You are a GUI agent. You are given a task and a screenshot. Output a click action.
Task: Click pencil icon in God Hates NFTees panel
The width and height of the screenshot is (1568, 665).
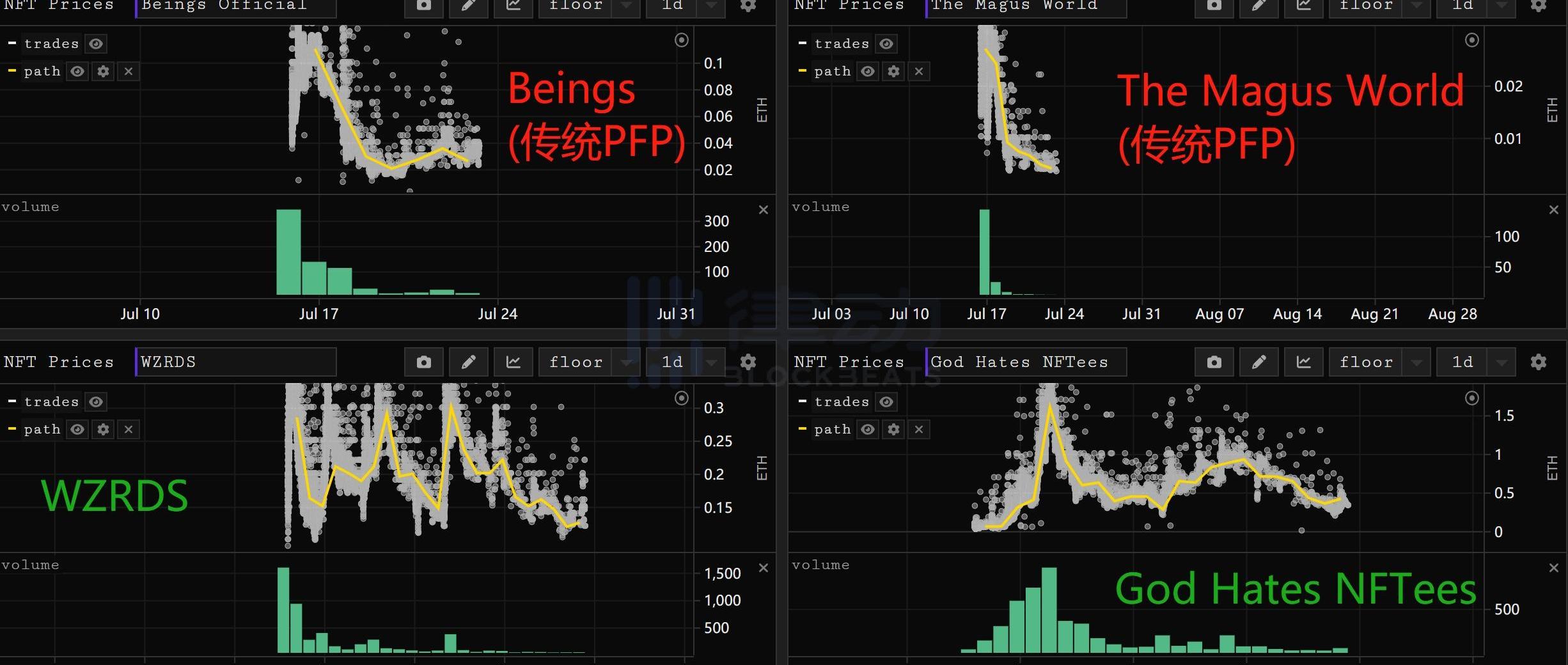(1258, 363)
